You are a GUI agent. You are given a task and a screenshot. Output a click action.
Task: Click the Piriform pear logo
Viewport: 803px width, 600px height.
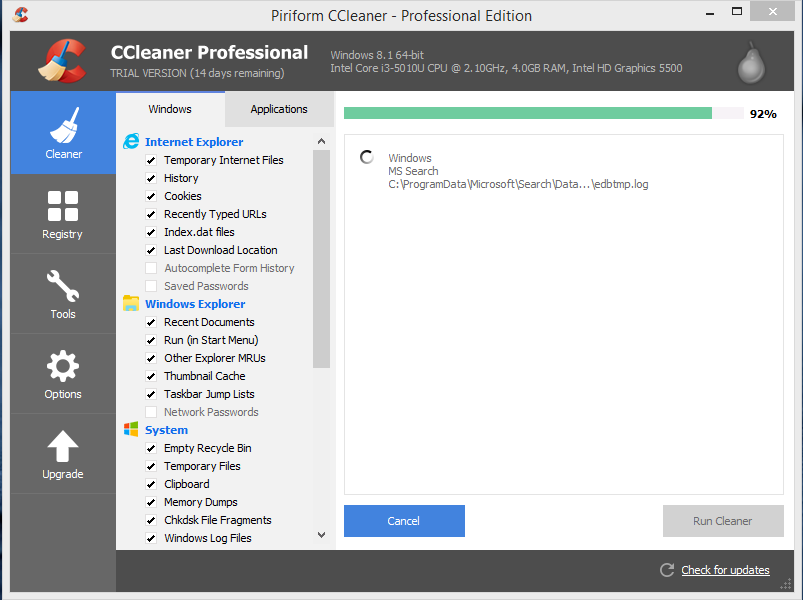pyautogui.click(x=751, y=62)
